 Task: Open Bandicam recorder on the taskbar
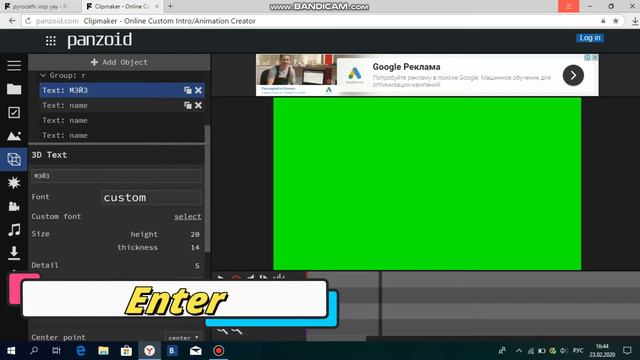click(218, 351)
